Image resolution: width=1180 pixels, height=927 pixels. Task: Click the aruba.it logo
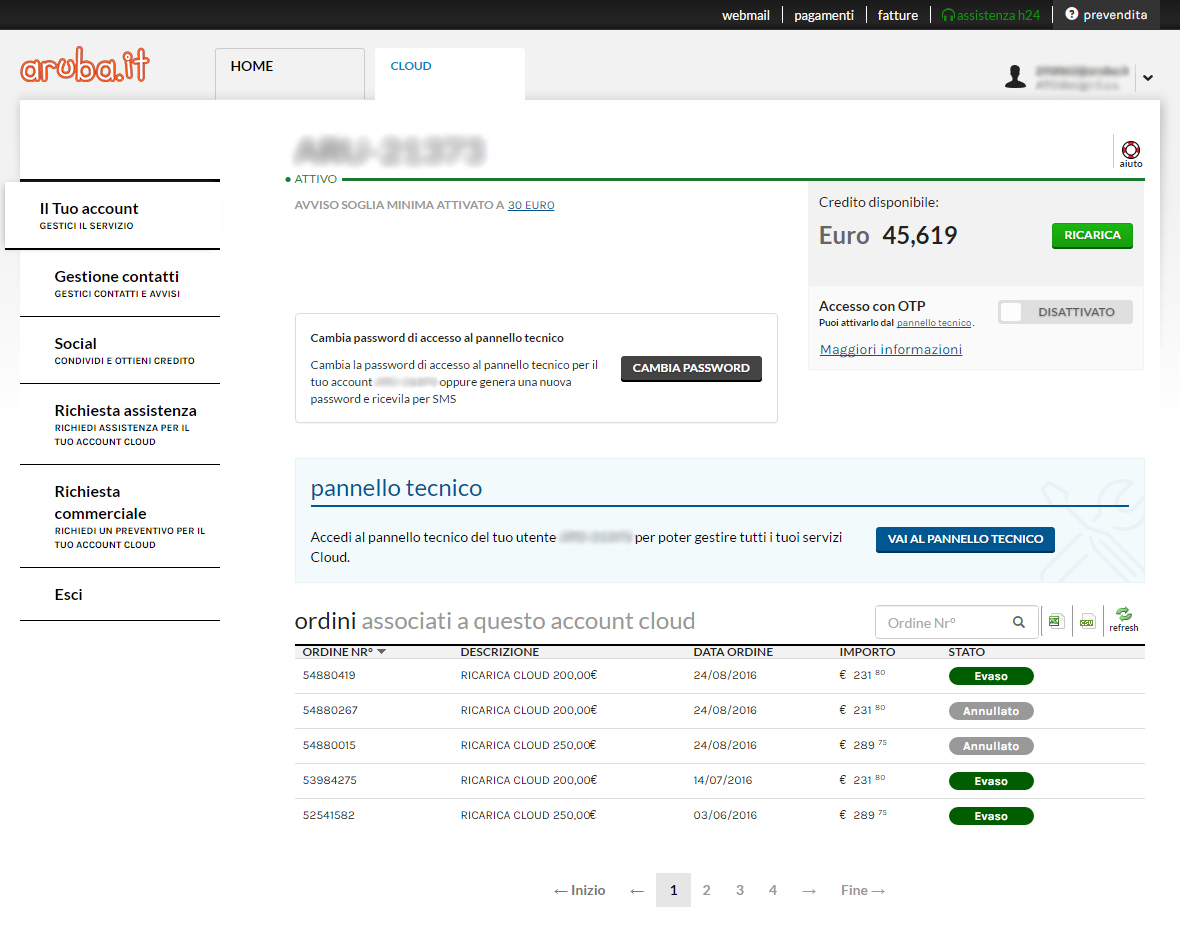(85, 65)
